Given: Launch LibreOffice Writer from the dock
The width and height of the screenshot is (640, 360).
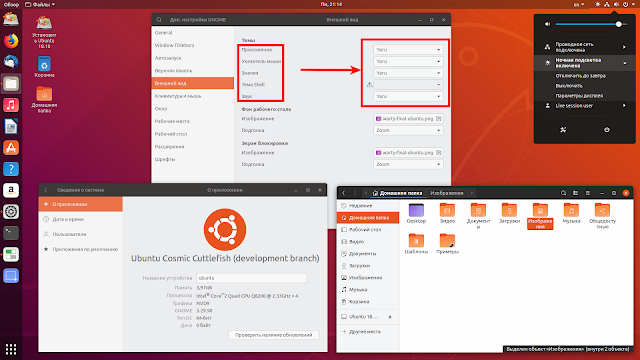Looking at the screenshot, I should tap(11, 126).
